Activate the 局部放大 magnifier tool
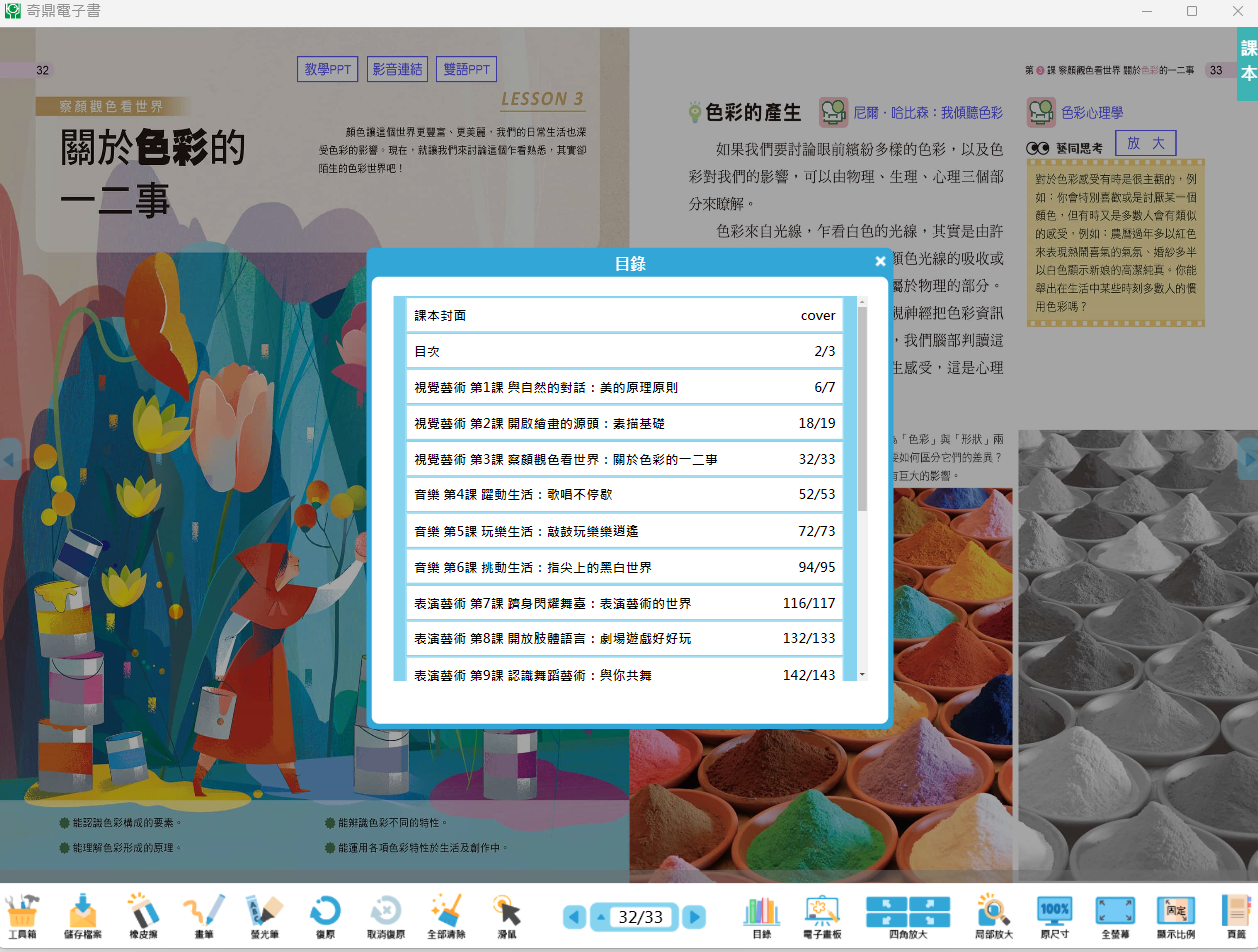Screen dimensions: 1258x952 (x=994, y=915)
